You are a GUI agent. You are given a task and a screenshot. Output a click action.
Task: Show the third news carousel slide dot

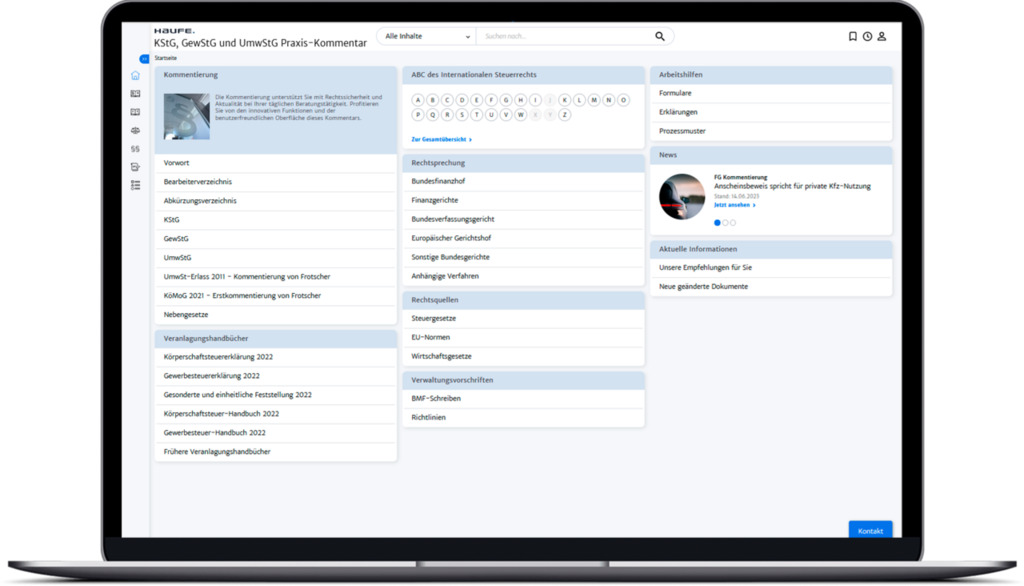pyautogui.click(x=733, y=223)
